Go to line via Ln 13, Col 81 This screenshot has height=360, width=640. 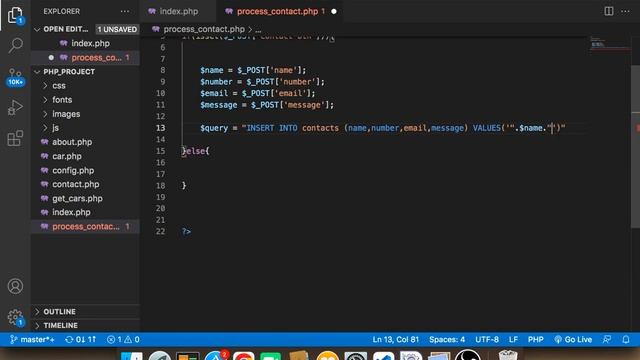pyautogui.click(x=396, y=340)
